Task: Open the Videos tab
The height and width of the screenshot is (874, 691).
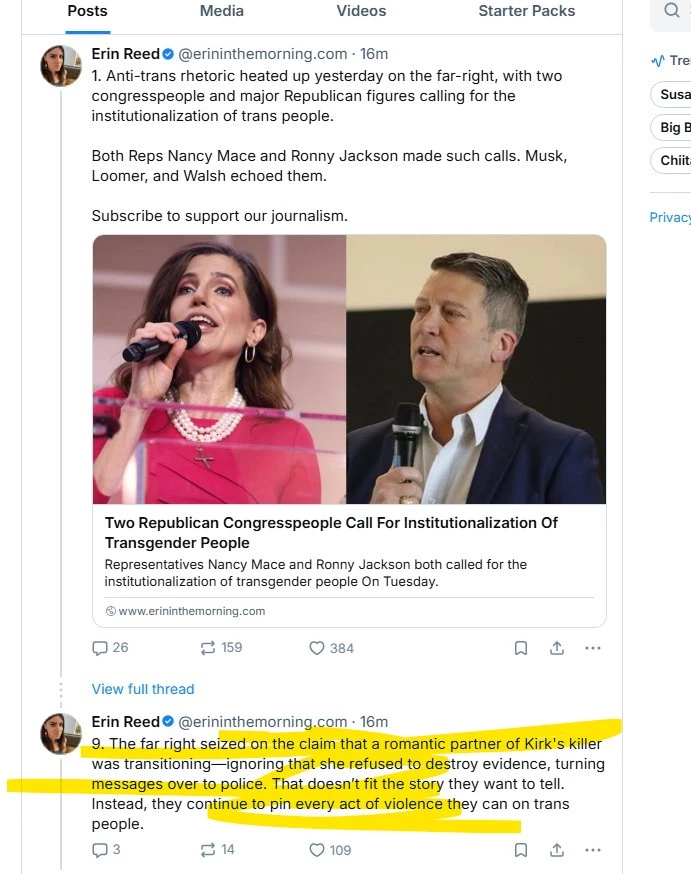Action: click(361, 11)
